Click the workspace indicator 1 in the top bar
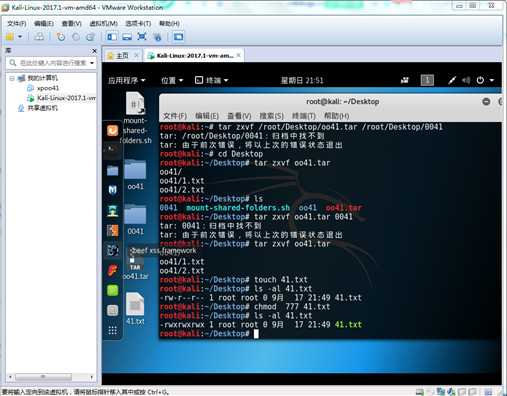 427,80
